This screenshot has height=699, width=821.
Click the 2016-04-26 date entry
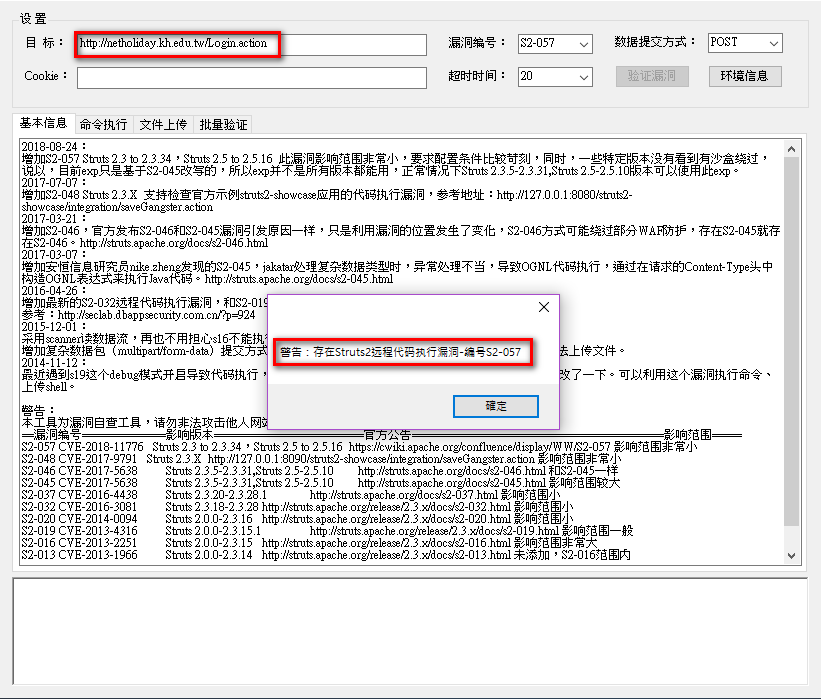pos(53,291)
